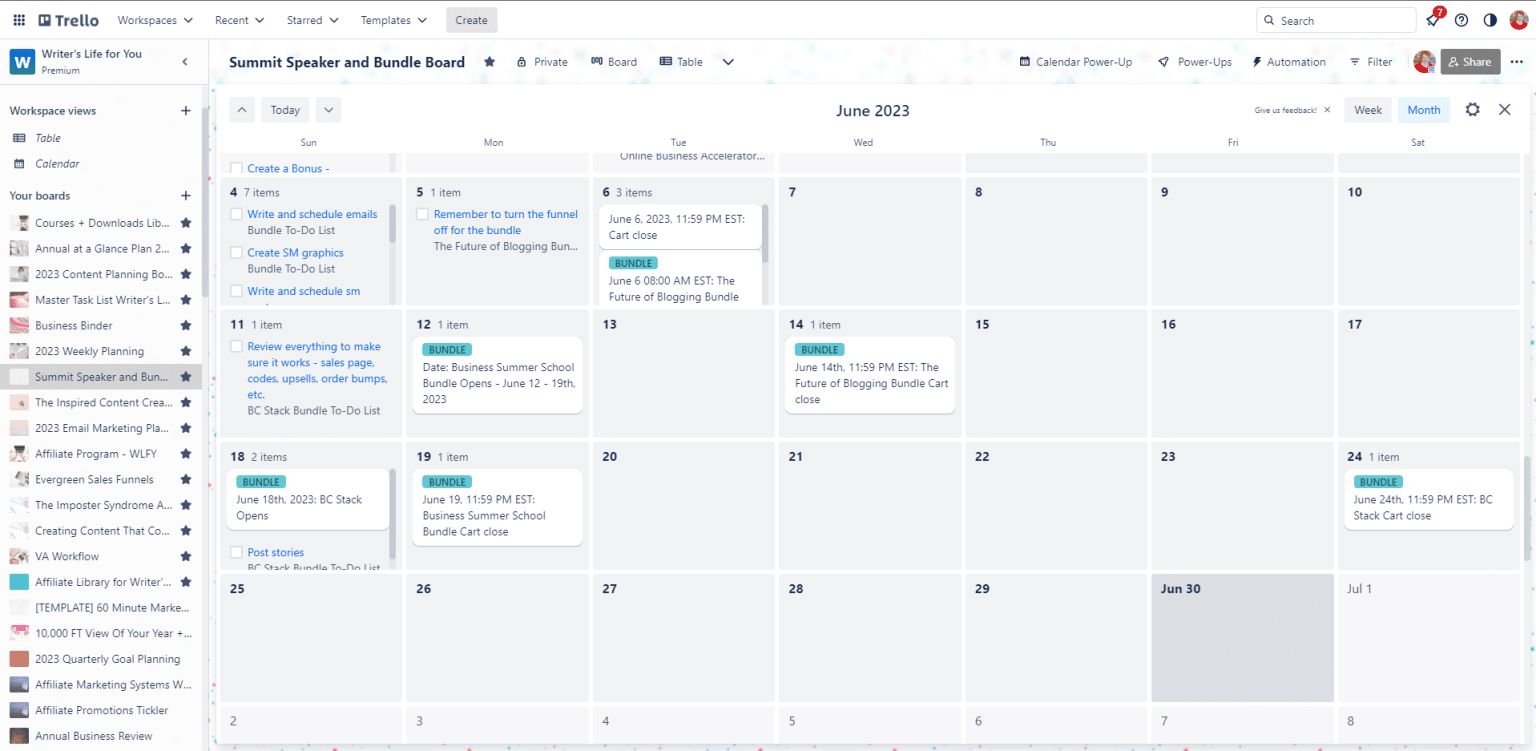Check the 'Post stories' card checkbox

pyautogui.click(x=236, y=552)
